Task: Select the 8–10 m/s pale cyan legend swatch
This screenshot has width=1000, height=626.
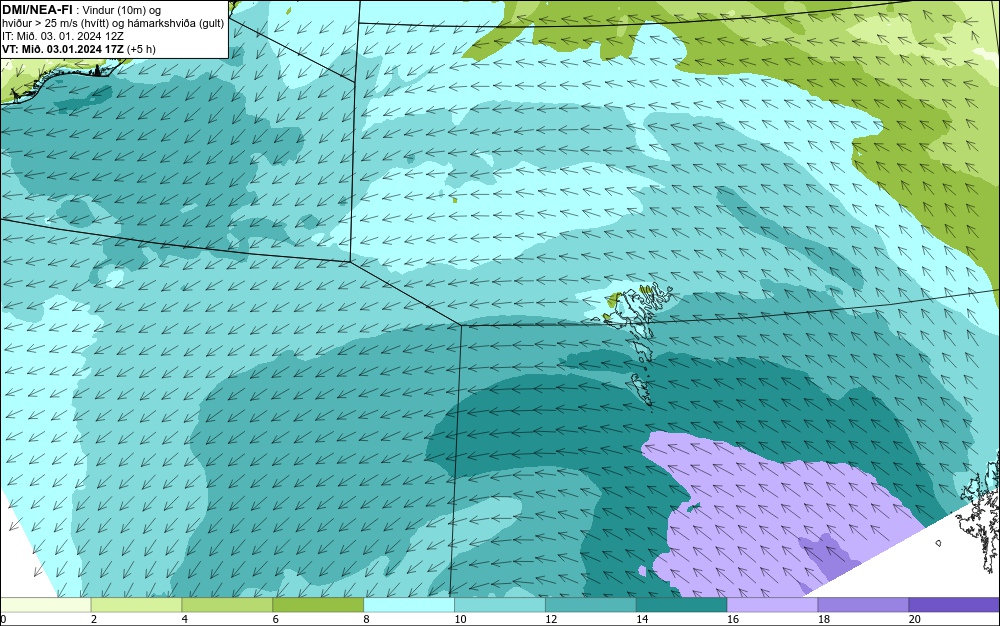Action: (409, 605)
